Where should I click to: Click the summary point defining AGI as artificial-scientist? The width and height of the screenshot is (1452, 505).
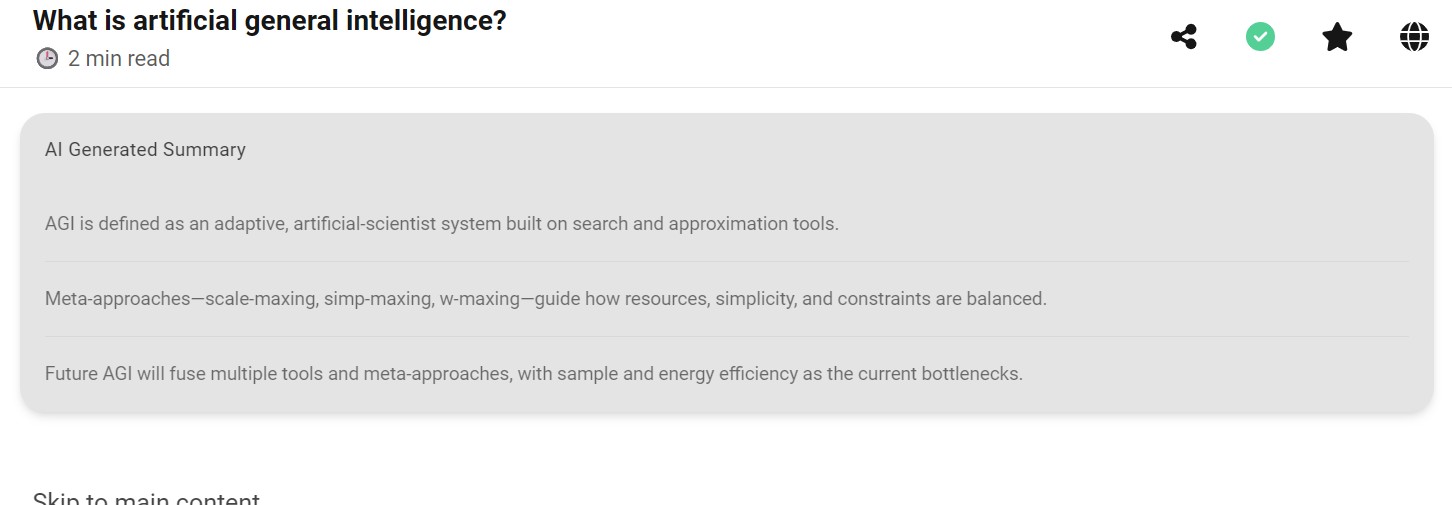441,224
